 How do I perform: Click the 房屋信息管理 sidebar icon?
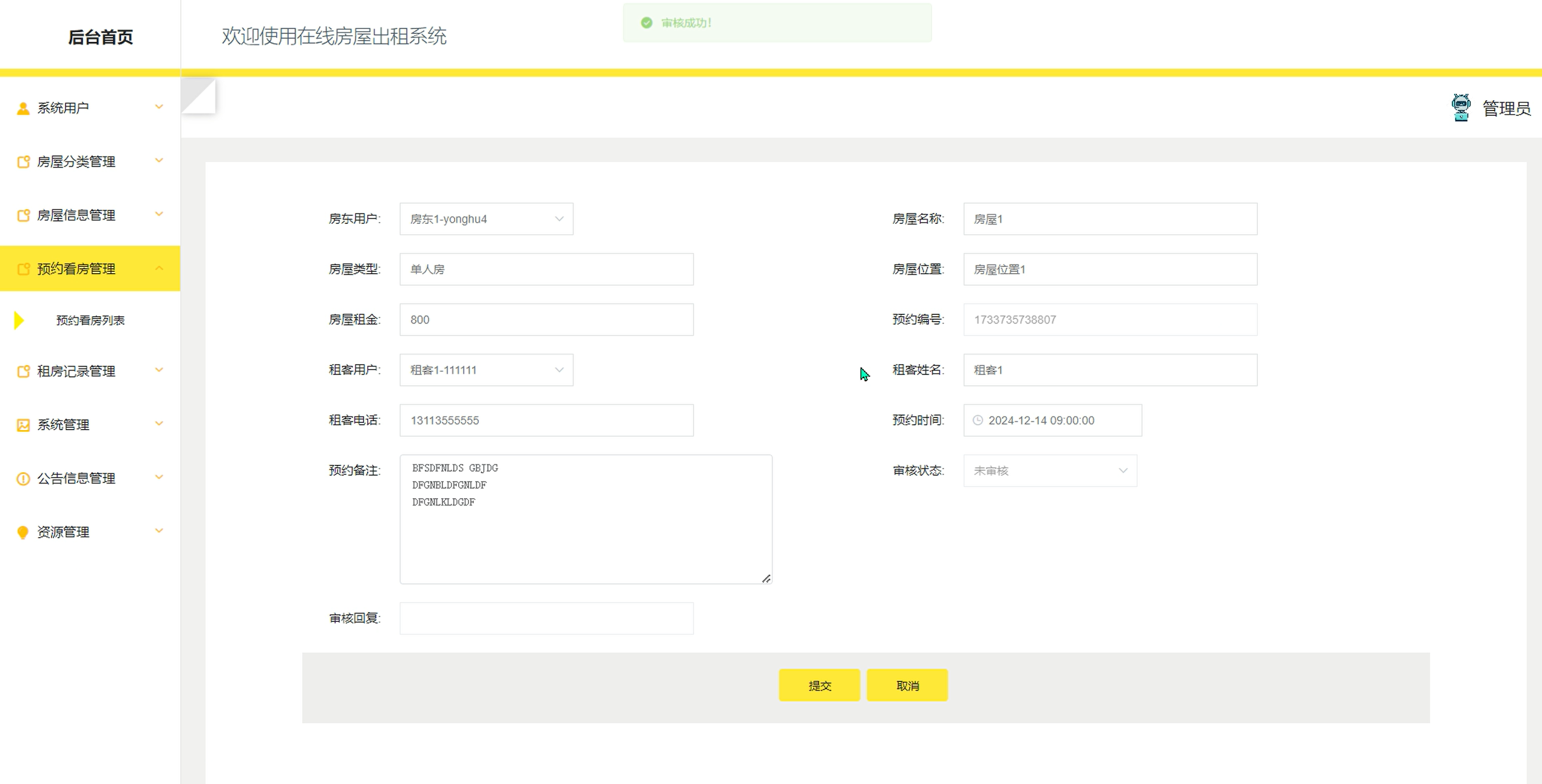(23, 215)
